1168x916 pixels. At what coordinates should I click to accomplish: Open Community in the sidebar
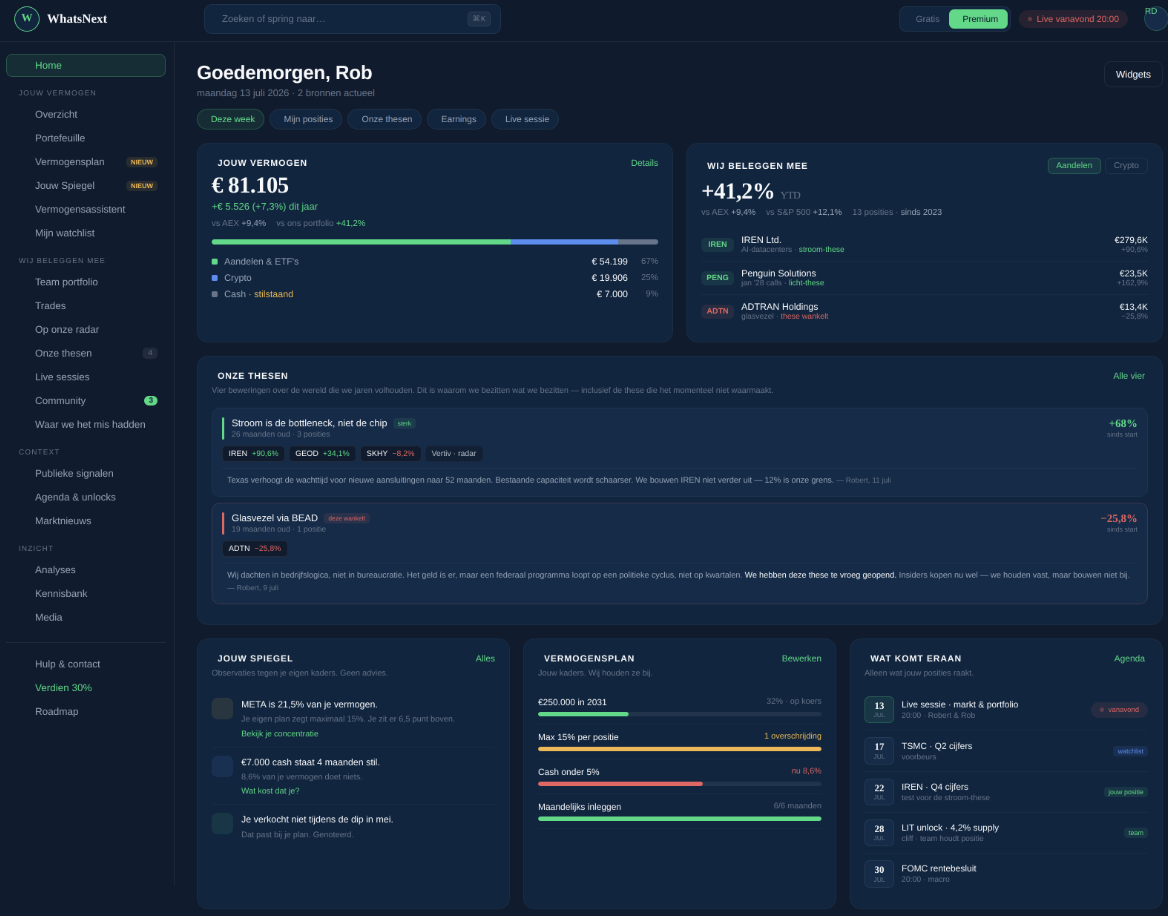86,401
